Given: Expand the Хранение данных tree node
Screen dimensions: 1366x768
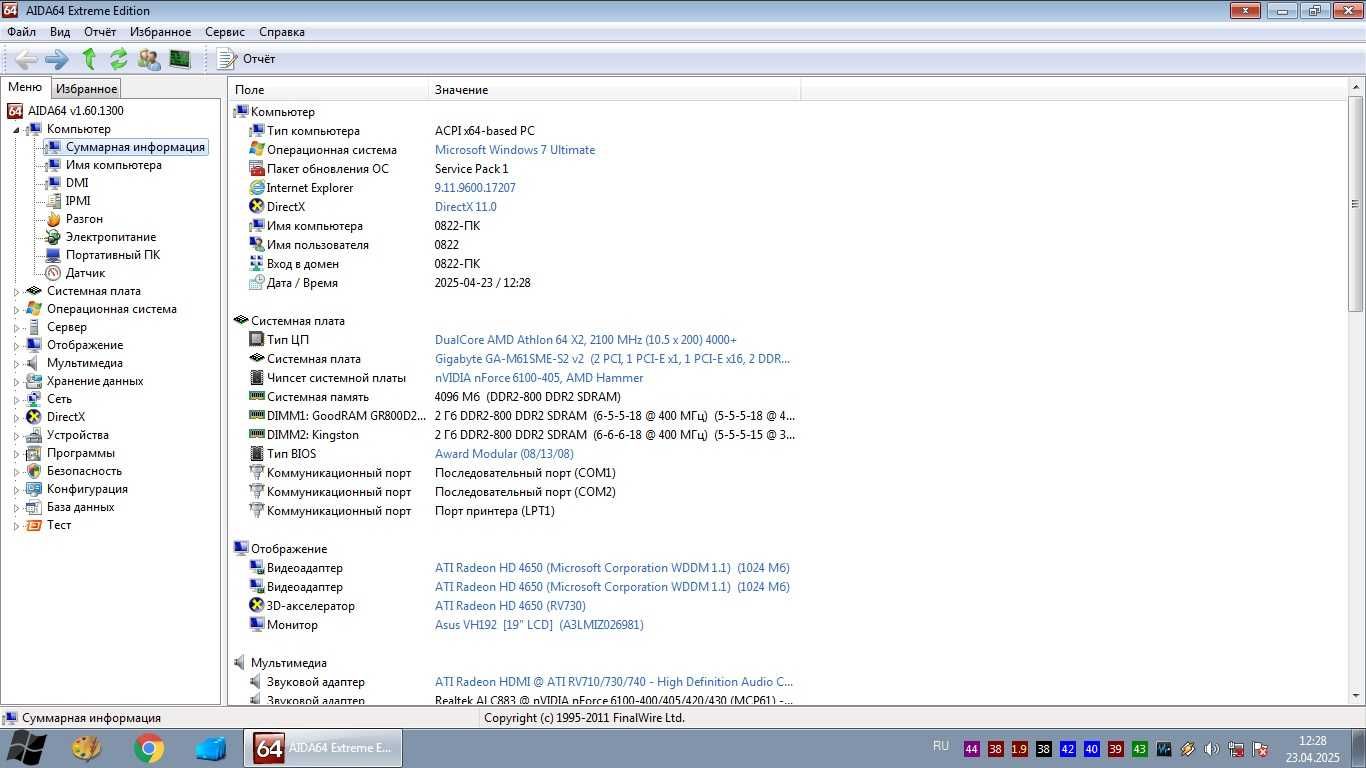Looking at the screenshot, I should pos(16,381).
